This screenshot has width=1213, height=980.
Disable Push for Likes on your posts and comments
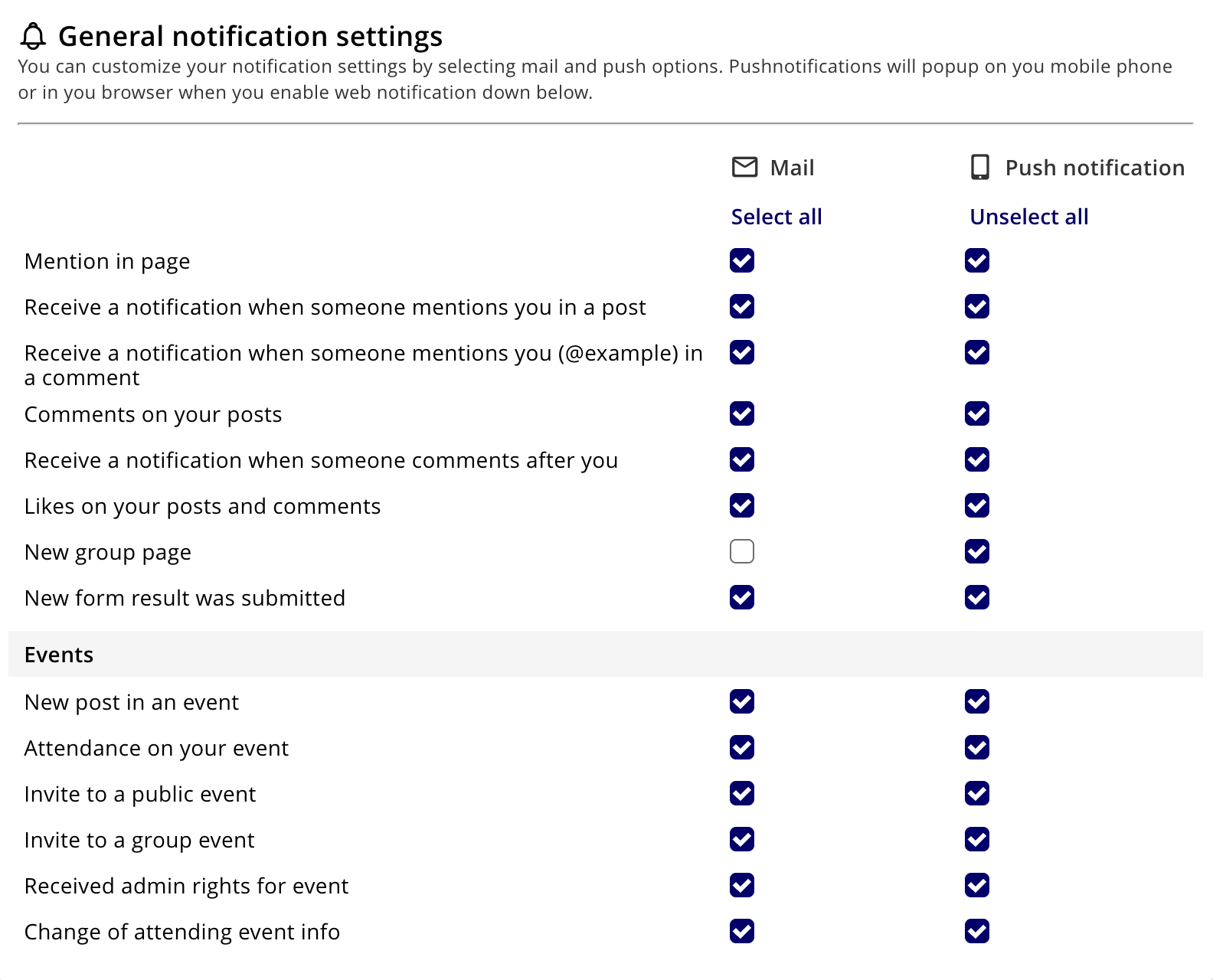point(977,505)
